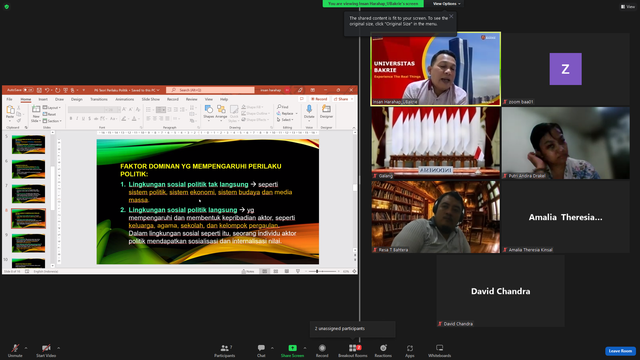This screenshot has height=360, width=640.
Task: Switch to the Transitions tab
Action: 99,99
